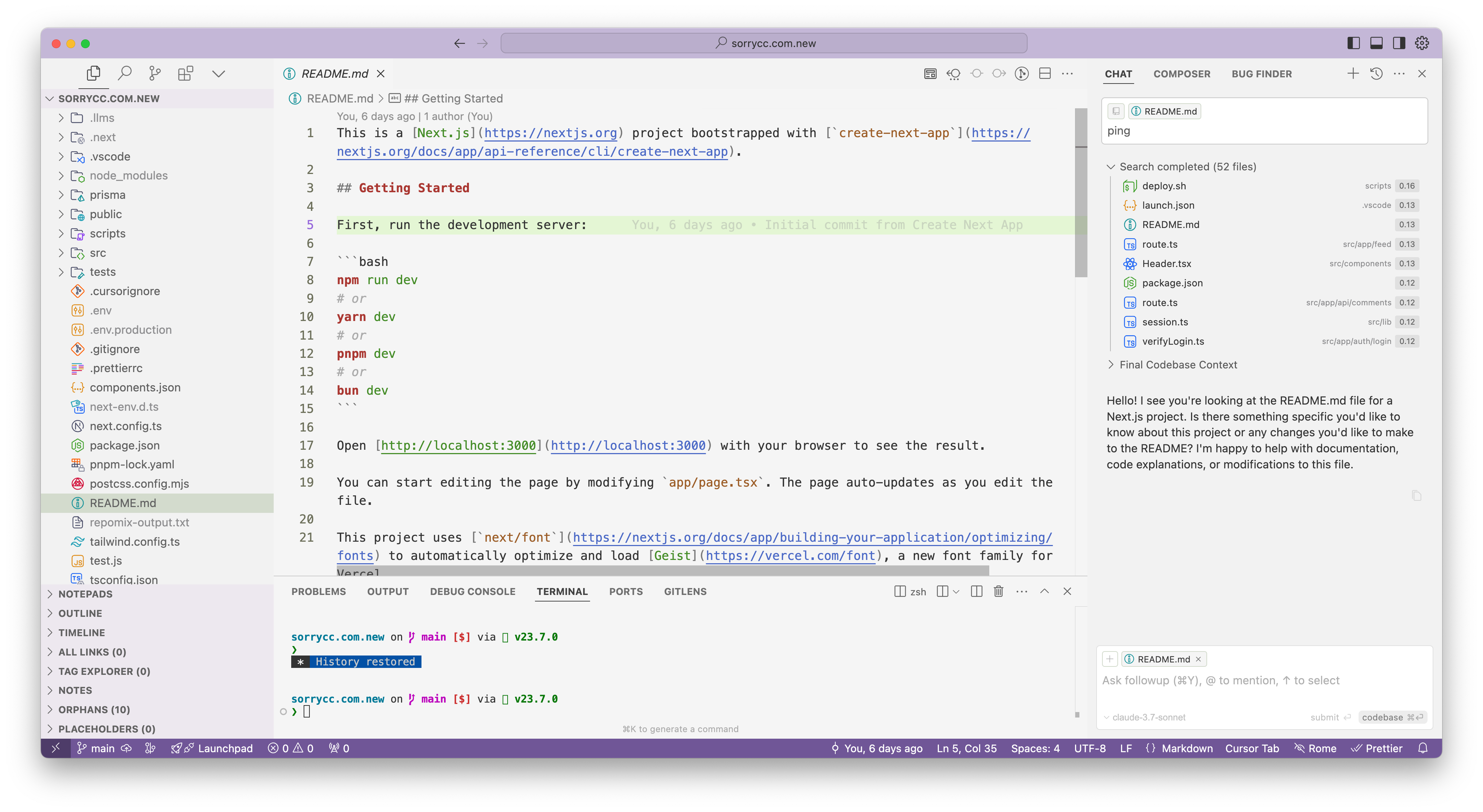Screen dimensions: 1483x812
Task: Open the GITLENS panel tab
Action: pyautogui.click(x=685, y=592)
